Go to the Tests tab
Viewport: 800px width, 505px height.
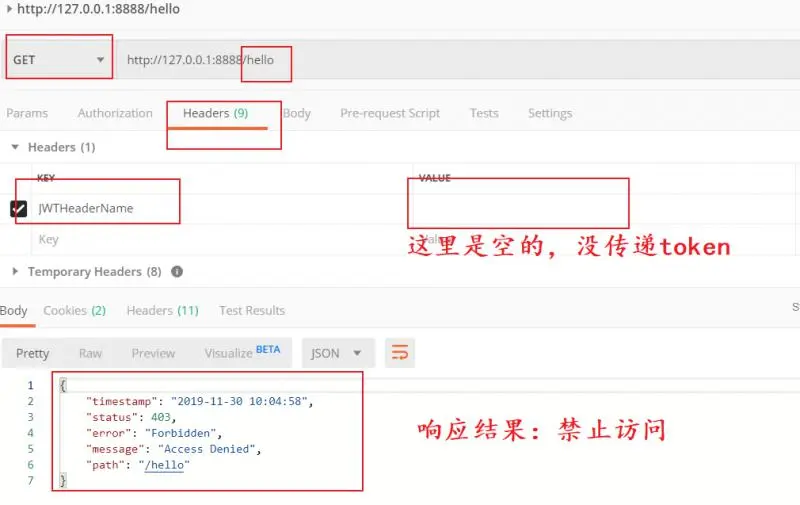[484, 113]
